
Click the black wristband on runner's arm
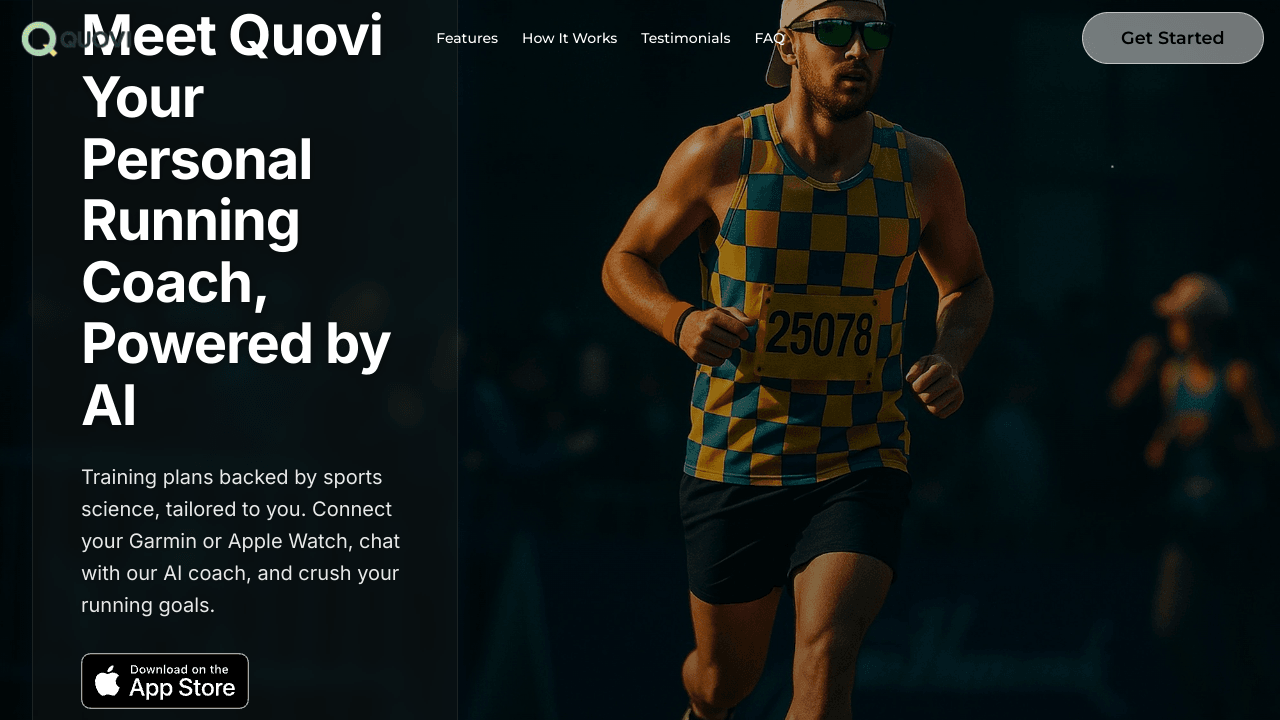click(x=685, y=325)
